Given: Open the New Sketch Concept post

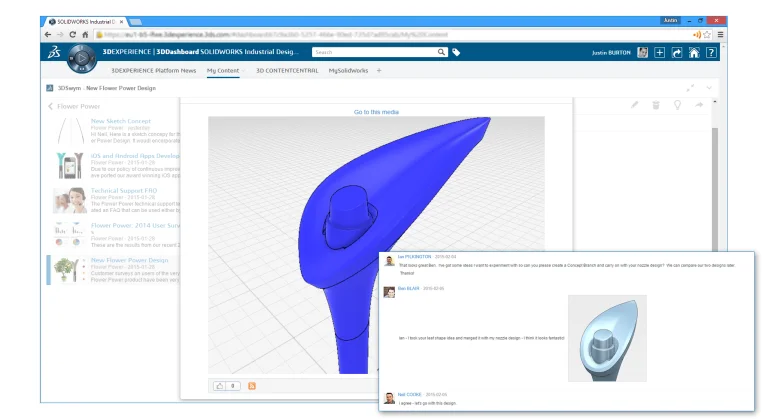Looking at the screenshot, I should click(x=121, y=121).
